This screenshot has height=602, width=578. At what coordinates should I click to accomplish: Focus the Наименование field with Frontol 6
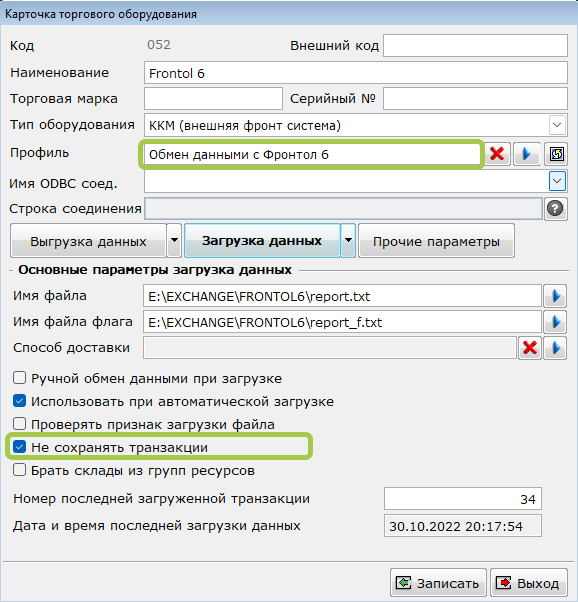pos(356,73)
